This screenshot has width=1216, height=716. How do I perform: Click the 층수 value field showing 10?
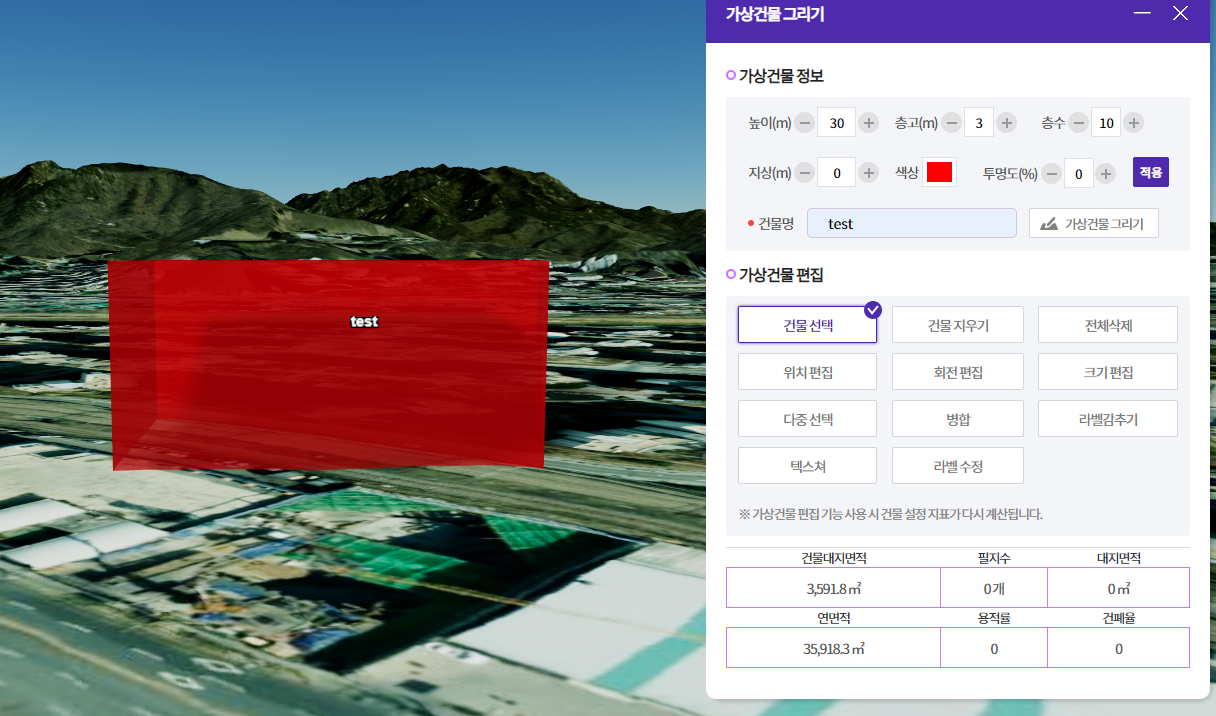pyautogui.click(x=1106, y=123)
